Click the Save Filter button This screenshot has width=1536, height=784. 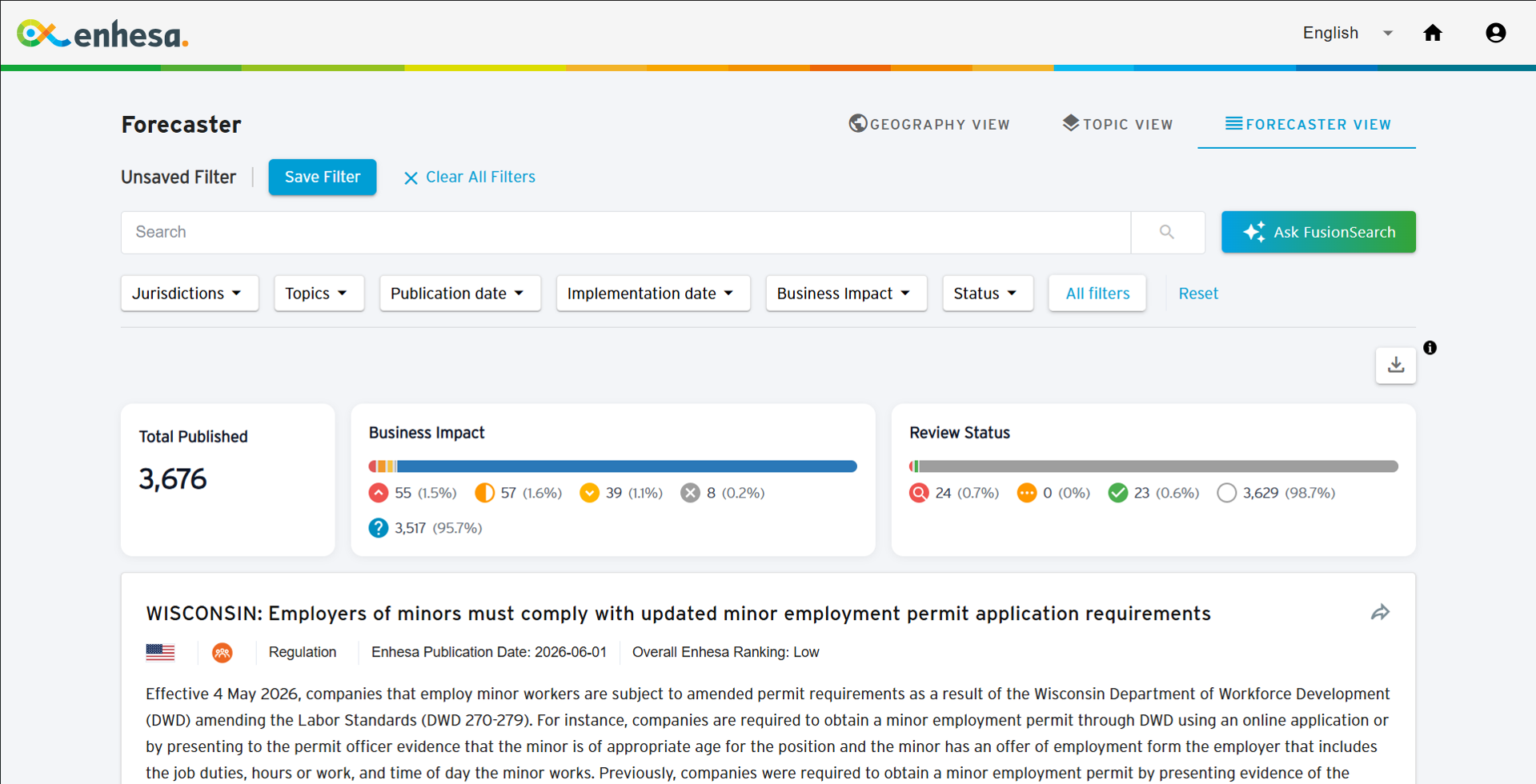[x=323, y=177]
